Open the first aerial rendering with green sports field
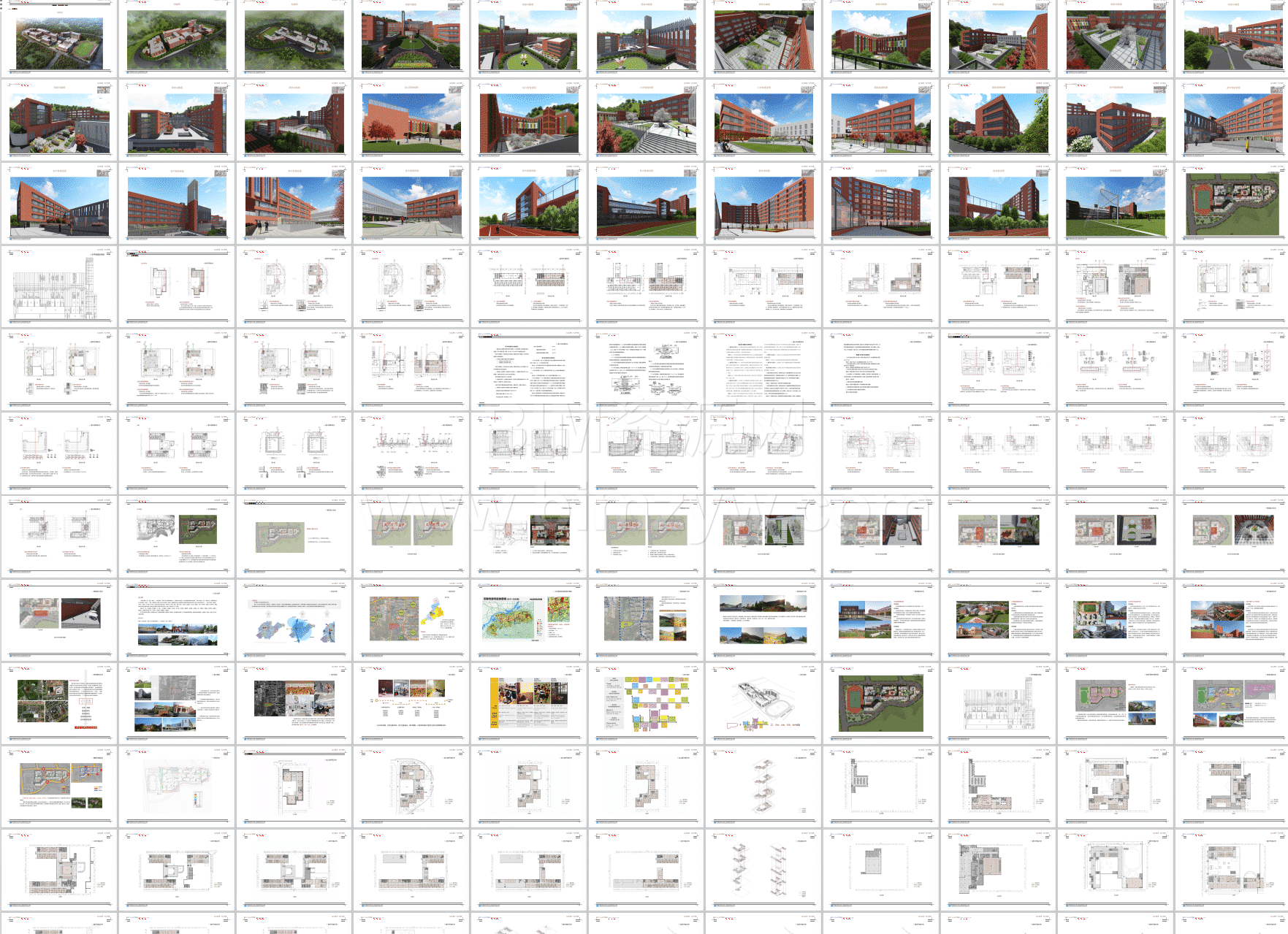Viewport: 1288px width, 934px height. click(59, 39)
